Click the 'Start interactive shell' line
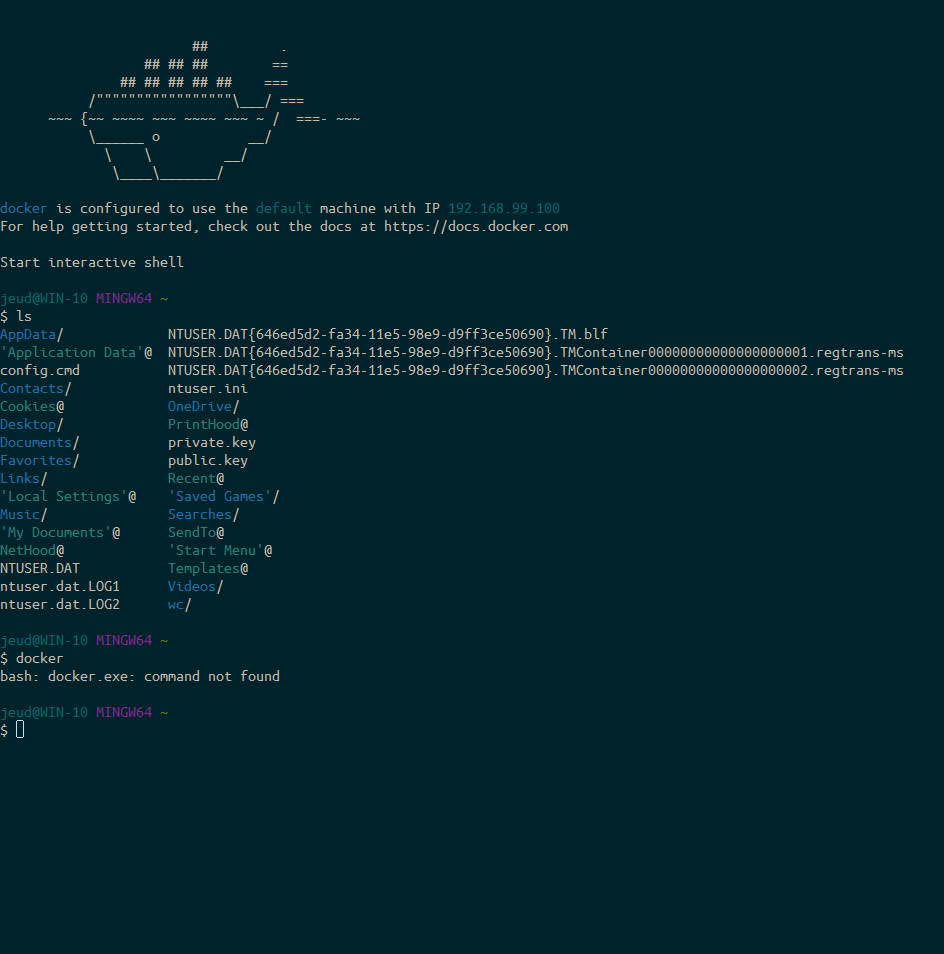The height and width of the screenshot is (954, 944). [x=92, y=262]
